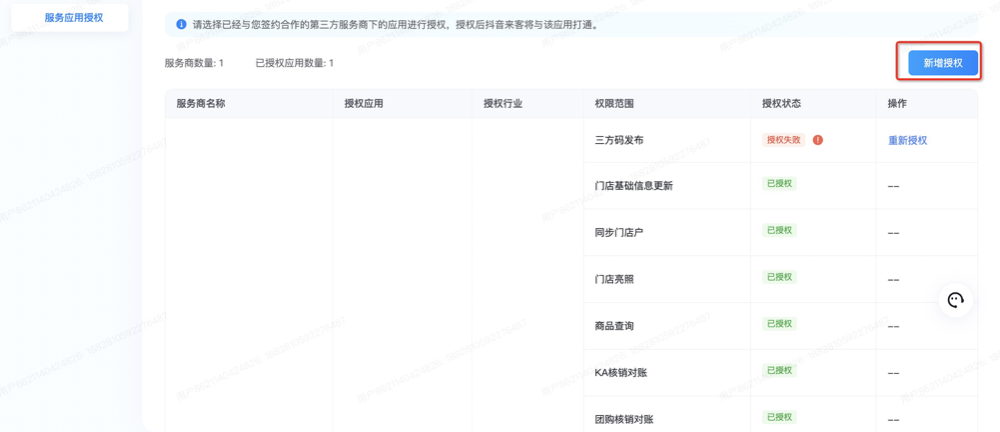Select the 同步门店户 permission cell
The width and height of the screenshot is (1000, 432).
click(x=667, y=233)
